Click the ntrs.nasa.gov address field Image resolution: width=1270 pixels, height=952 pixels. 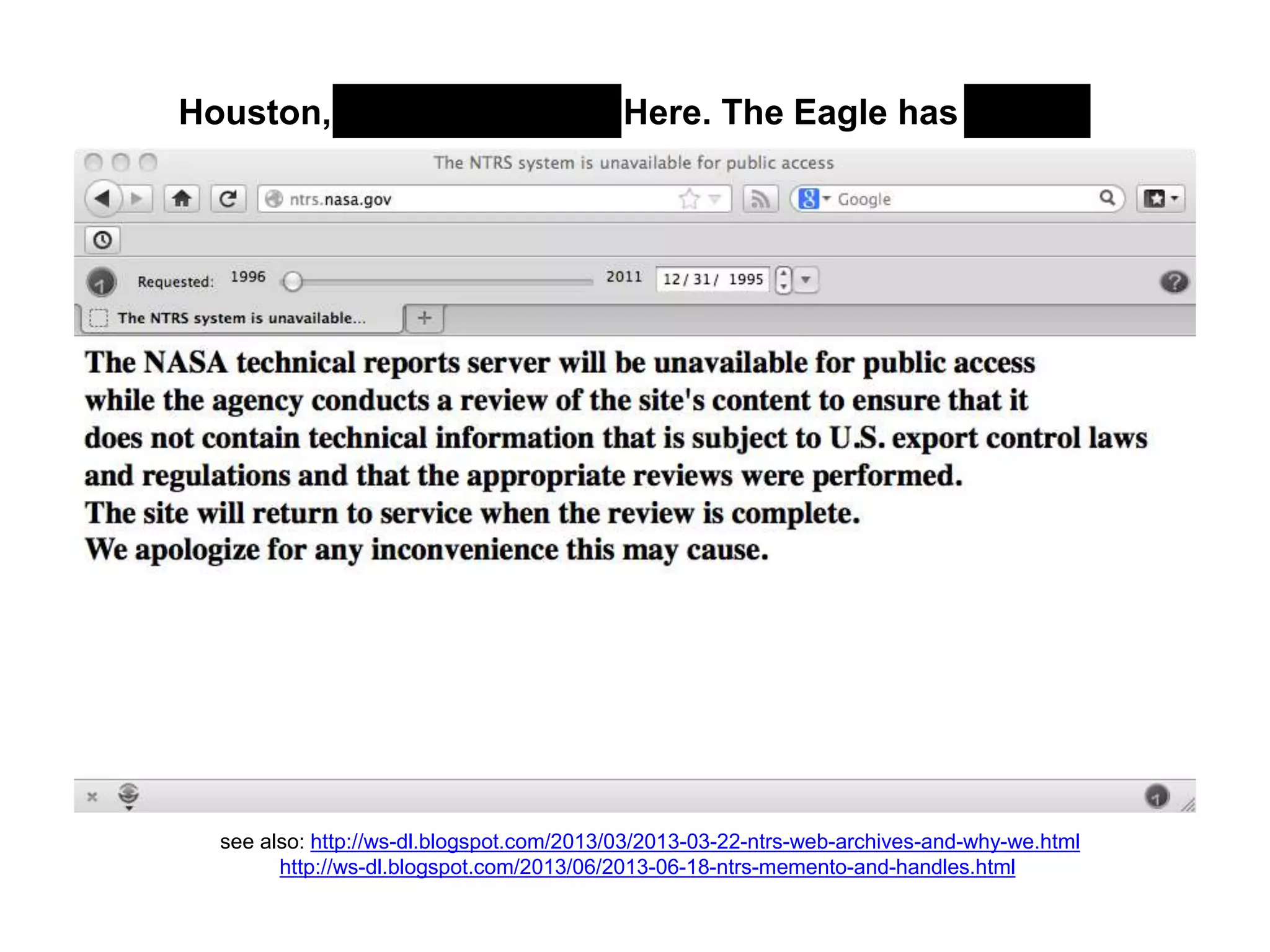point(494,199)
